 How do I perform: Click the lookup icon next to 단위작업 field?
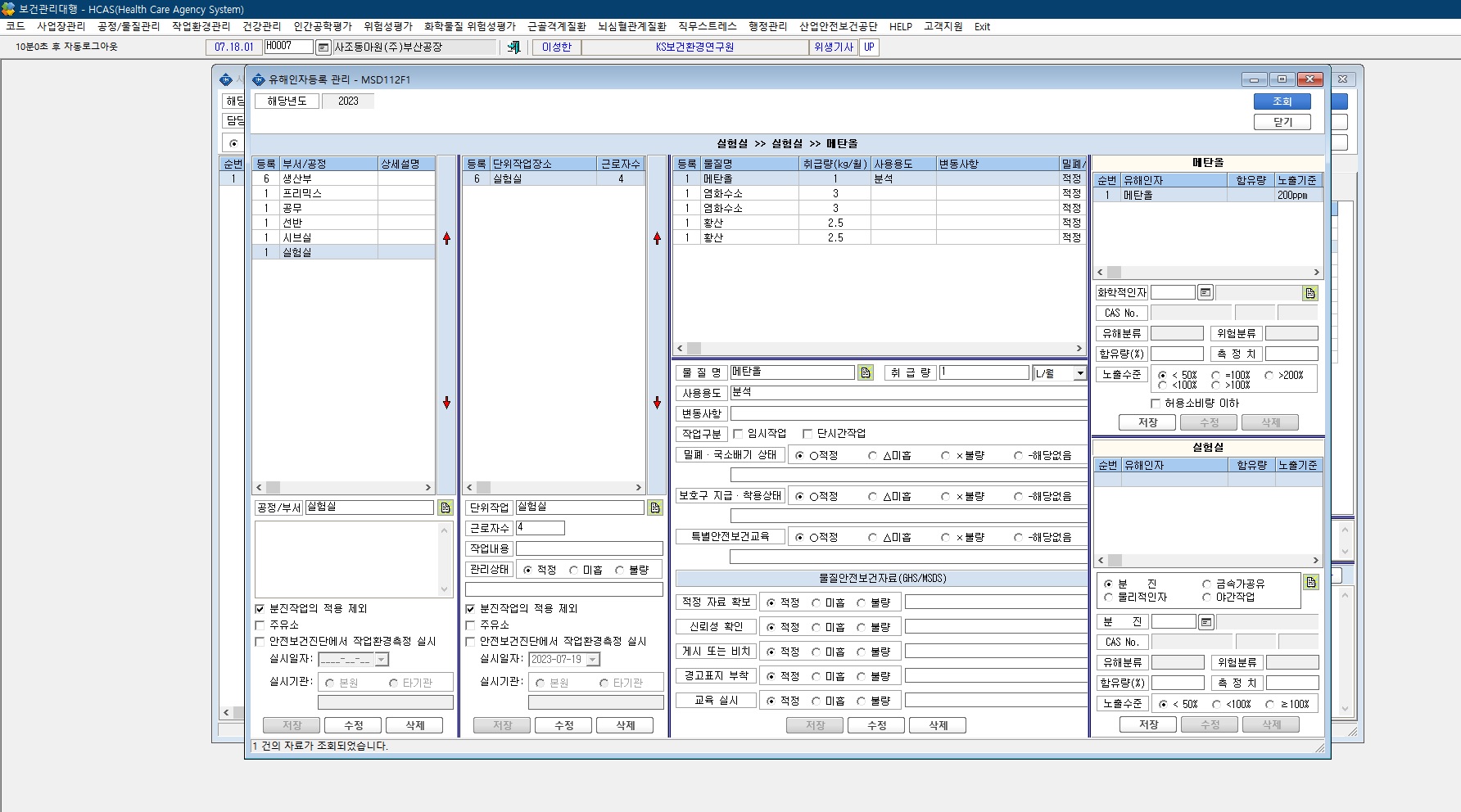pyautogui.click(x=655, y=508)
